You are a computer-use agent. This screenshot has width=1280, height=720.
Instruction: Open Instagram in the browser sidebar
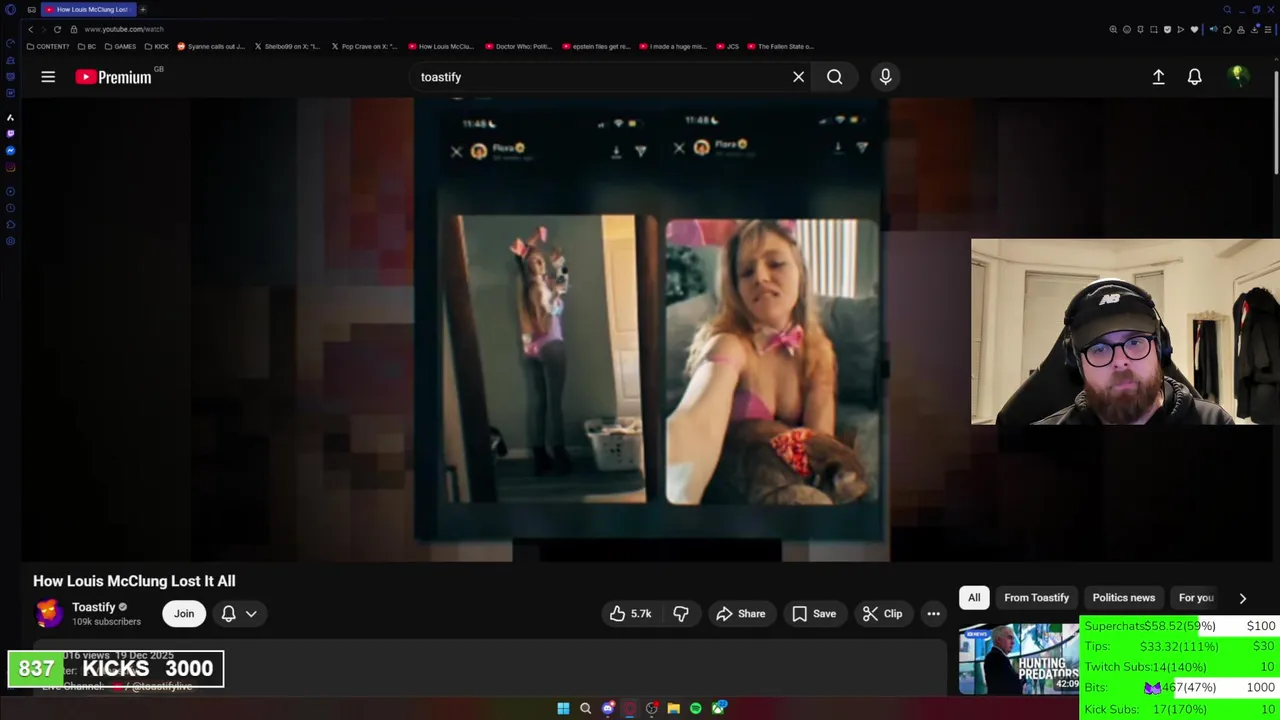tap(10, 167)
